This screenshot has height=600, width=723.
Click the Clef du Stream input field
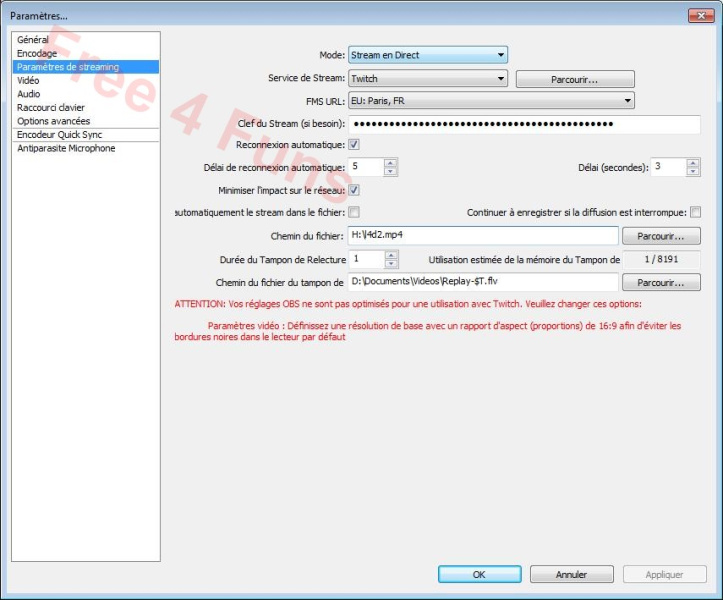pyautogui.click(x=524, y=124)
